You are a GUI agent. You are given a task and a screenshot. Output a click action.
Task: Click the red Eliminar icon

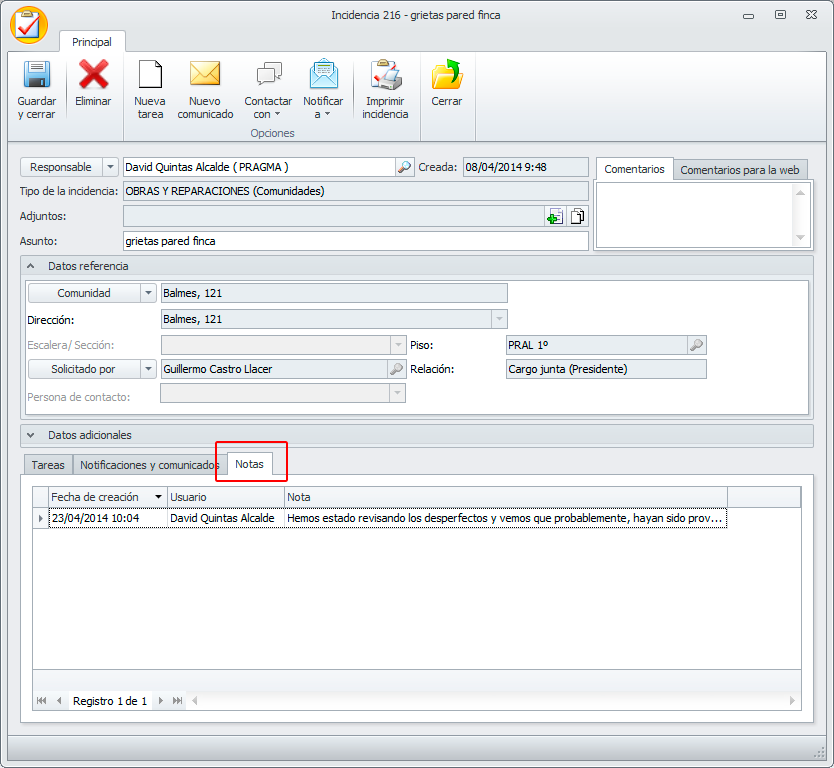(x=93, y=74)
